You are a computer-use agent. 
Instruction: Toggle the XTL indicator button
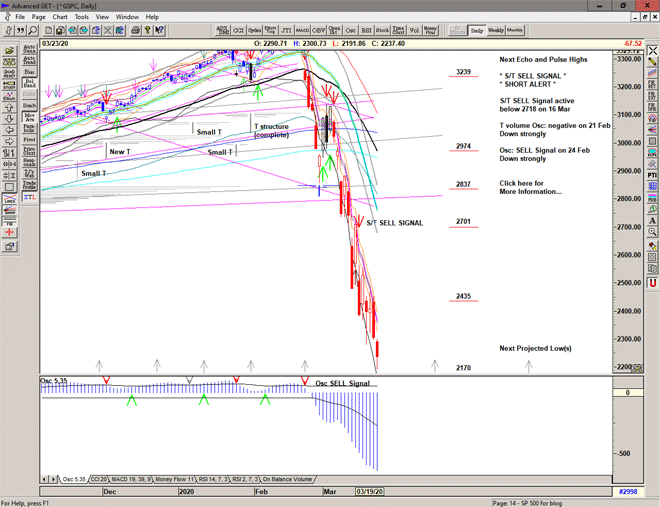[29, 198]
